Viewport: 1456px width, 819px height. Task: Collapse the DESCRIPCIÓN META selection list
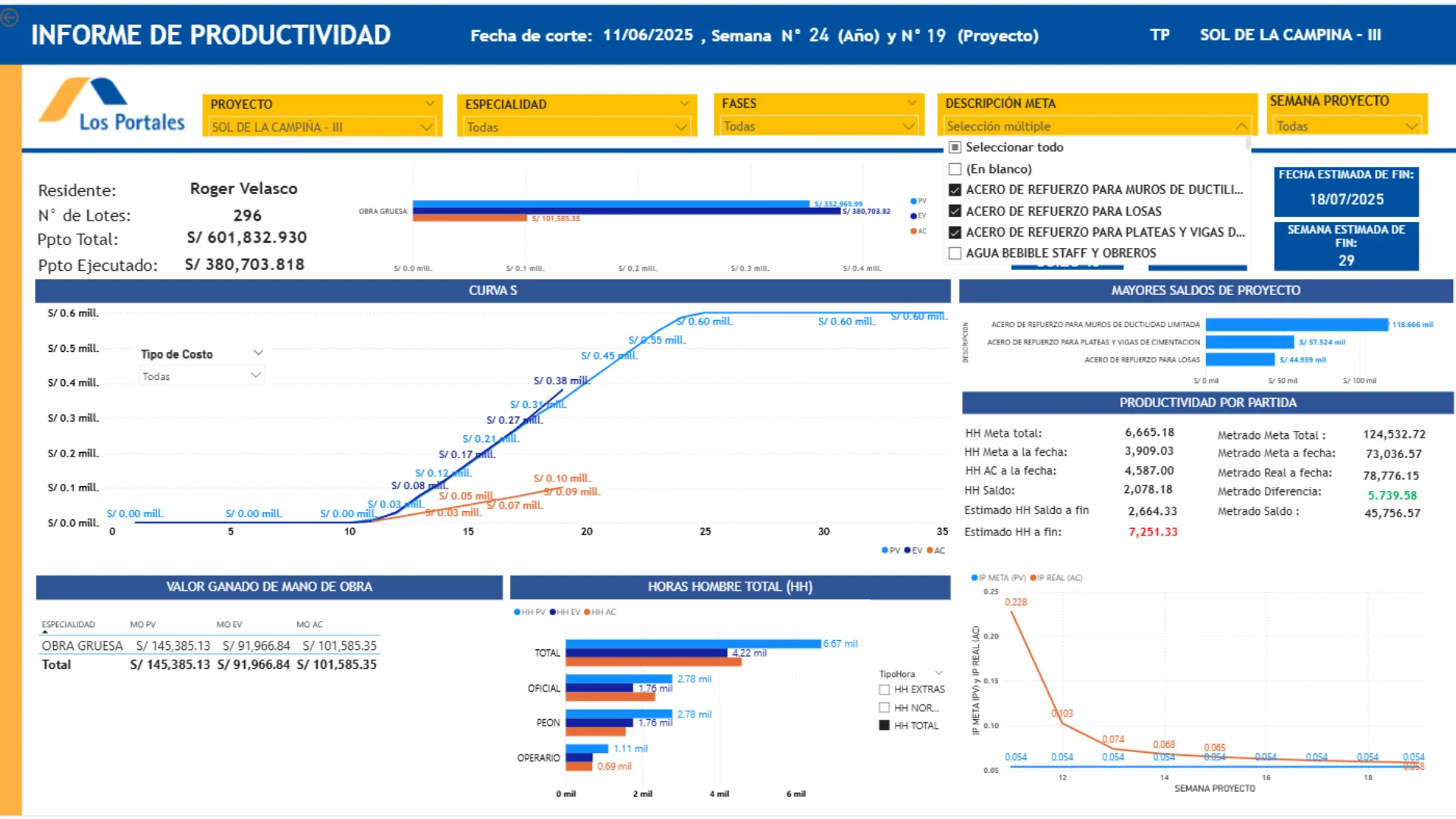click(x=1241, y=127)
